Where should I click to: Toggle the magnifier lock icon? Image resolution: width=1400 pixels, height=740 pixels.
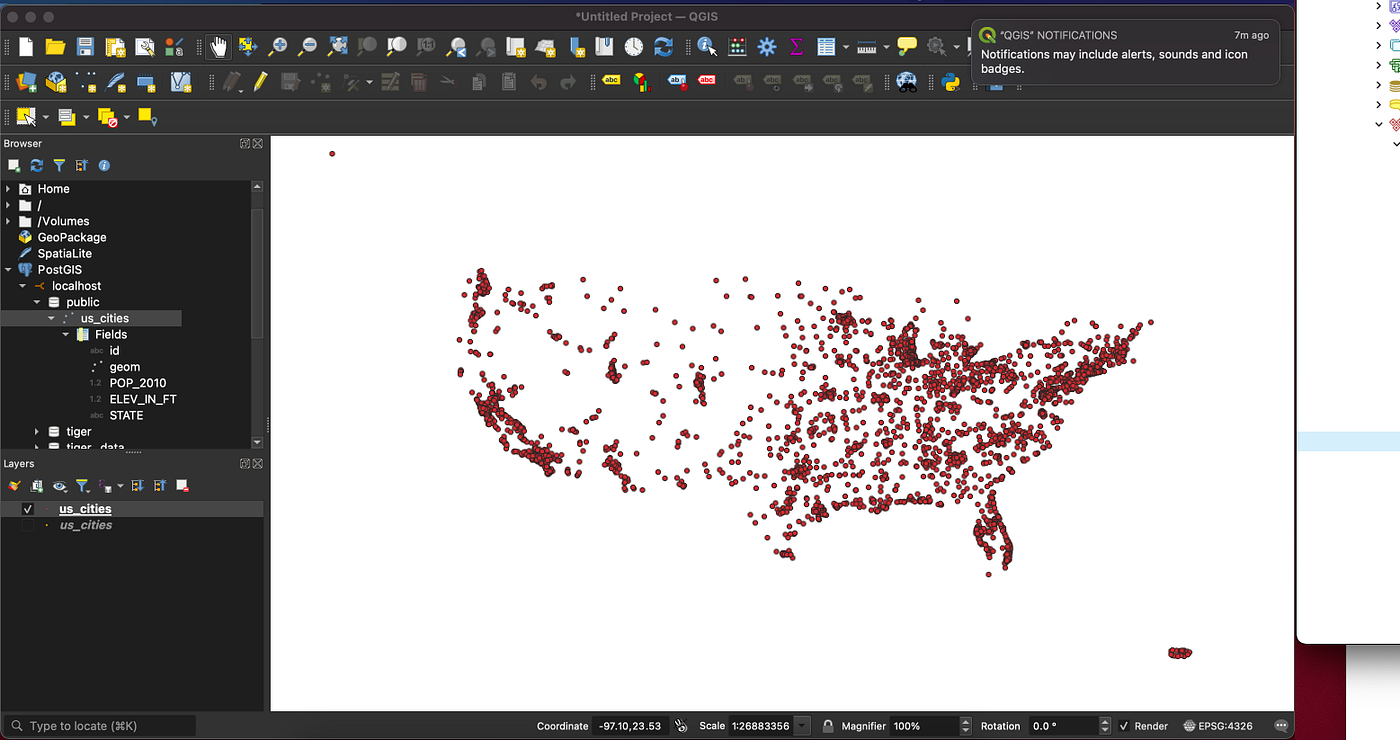[828, 726]
